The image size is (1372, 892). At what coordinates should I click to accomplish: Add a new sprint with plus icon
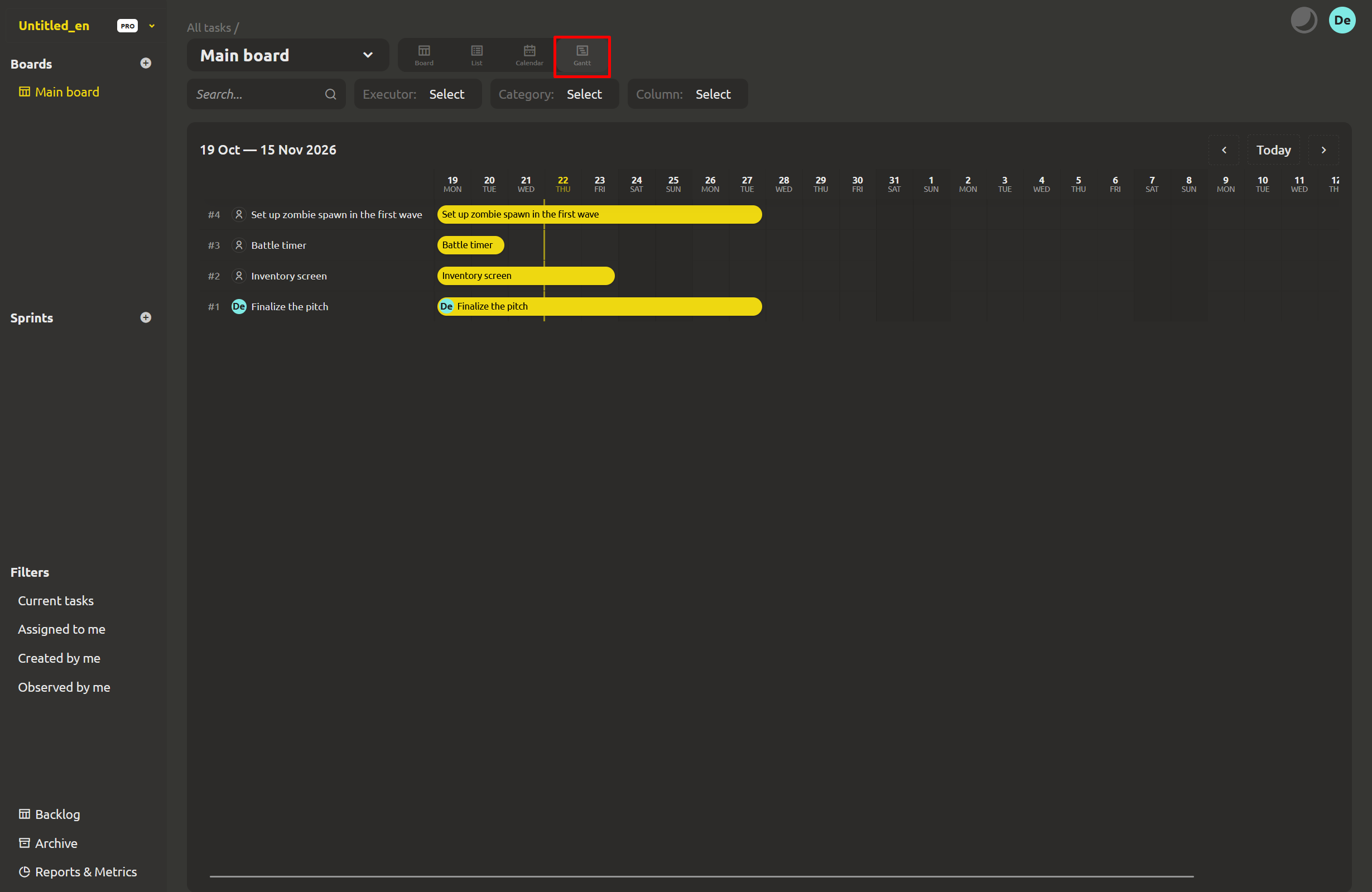(146, 317)
